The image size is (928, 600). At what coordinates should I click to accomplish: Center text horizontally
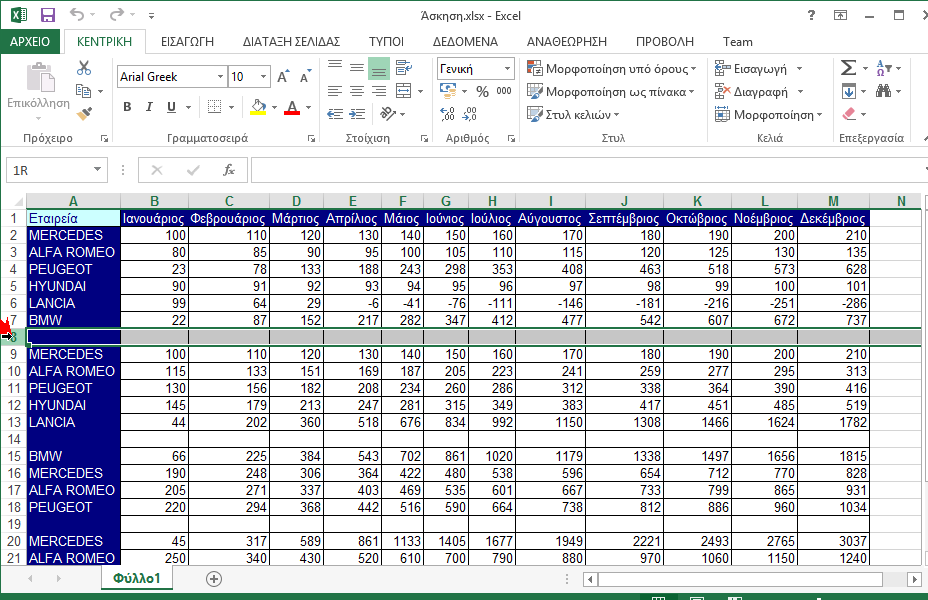(x=357, y=91)
